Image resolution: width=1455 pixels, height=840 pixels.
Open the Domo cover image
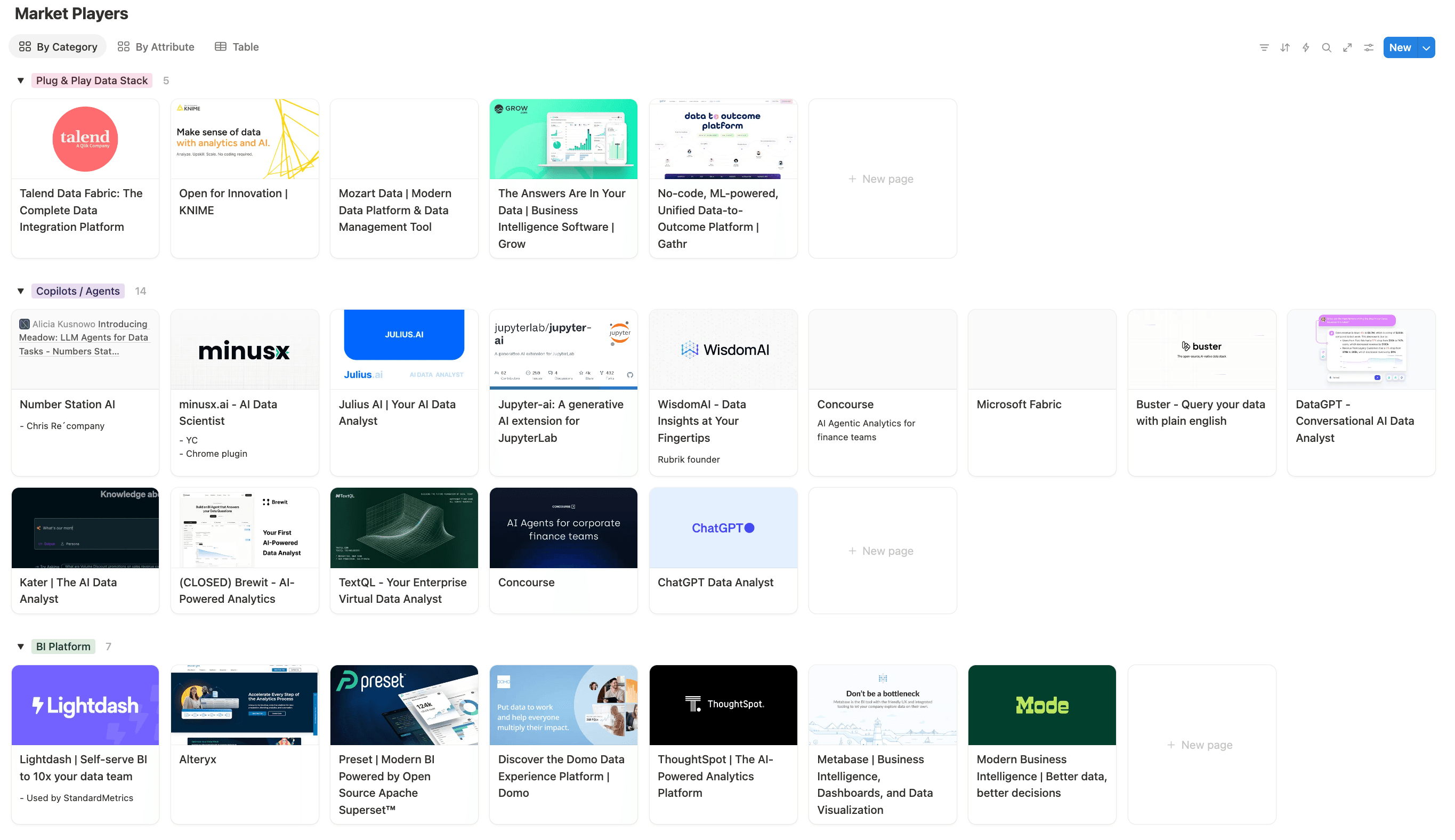(x=563, y=705)
